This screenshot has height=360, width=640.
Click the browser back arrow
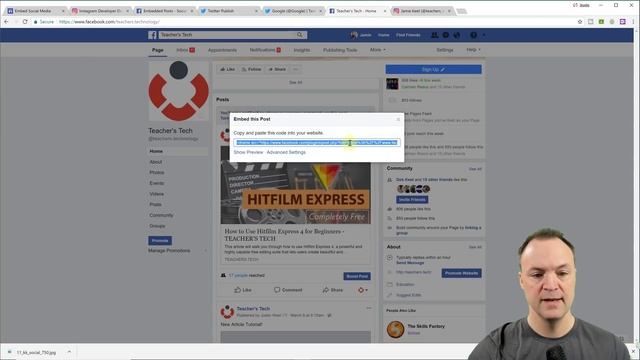6,22
